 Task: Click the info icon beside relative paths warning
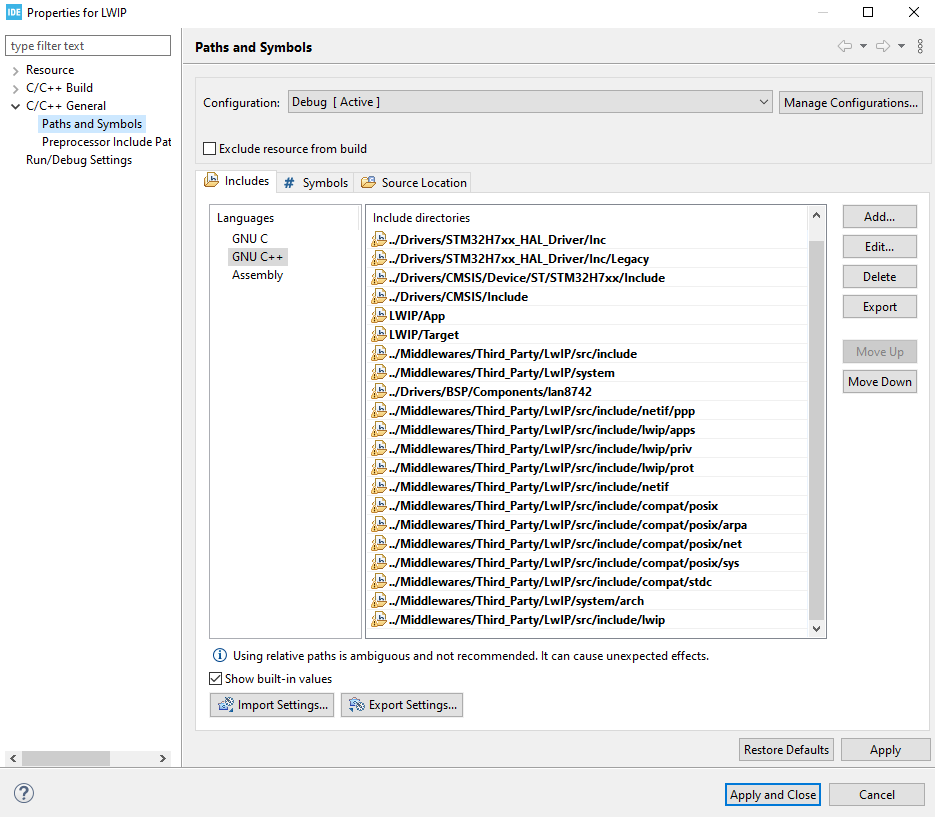pyautogui.click(x=219, y=655)
